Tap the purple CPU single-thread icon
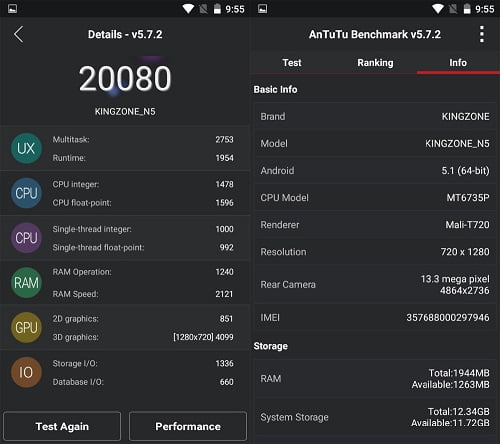 26,238
